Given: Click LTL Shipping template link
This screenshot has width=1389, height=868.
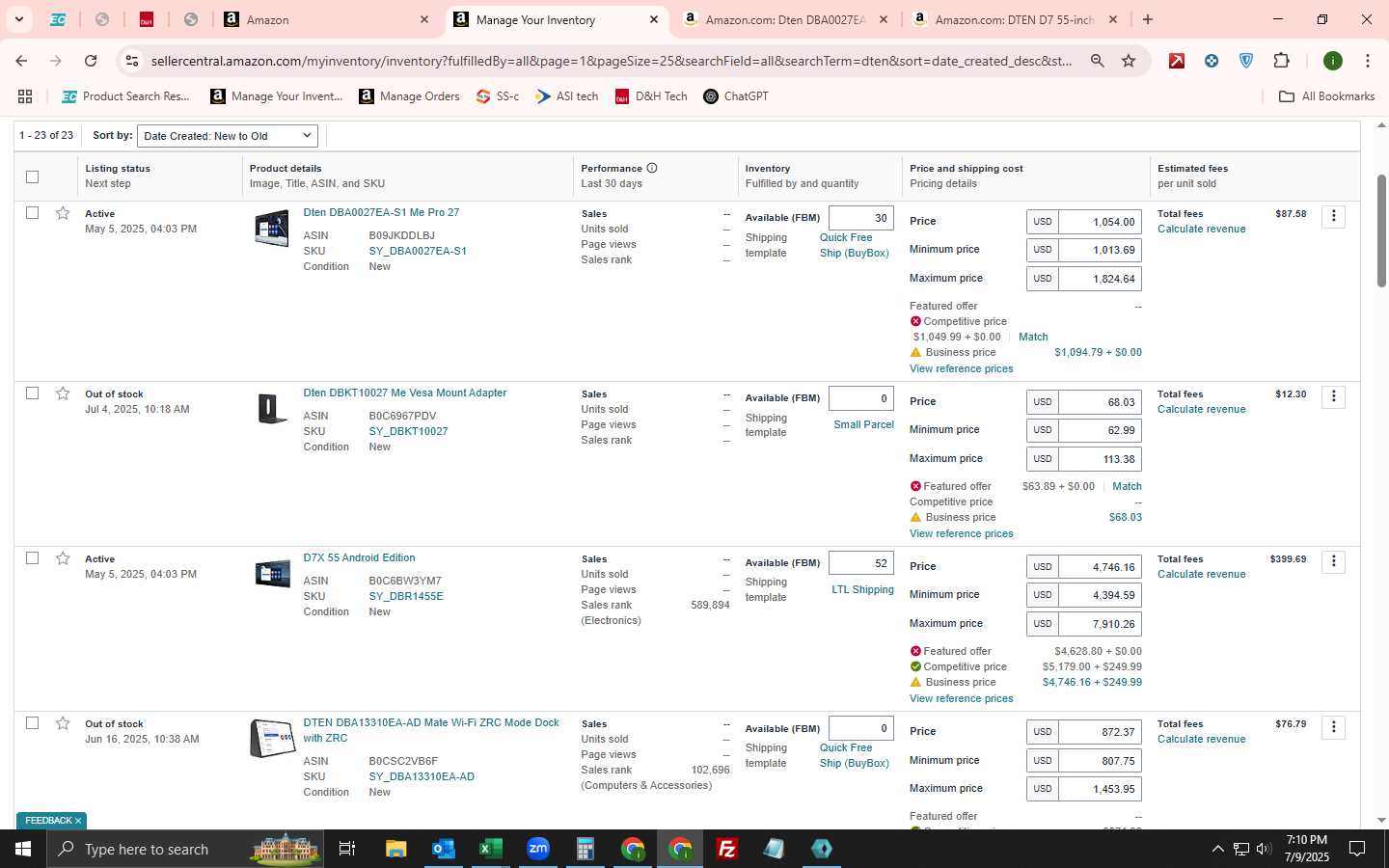Looking at the screenshot, I should coord(862,589).
